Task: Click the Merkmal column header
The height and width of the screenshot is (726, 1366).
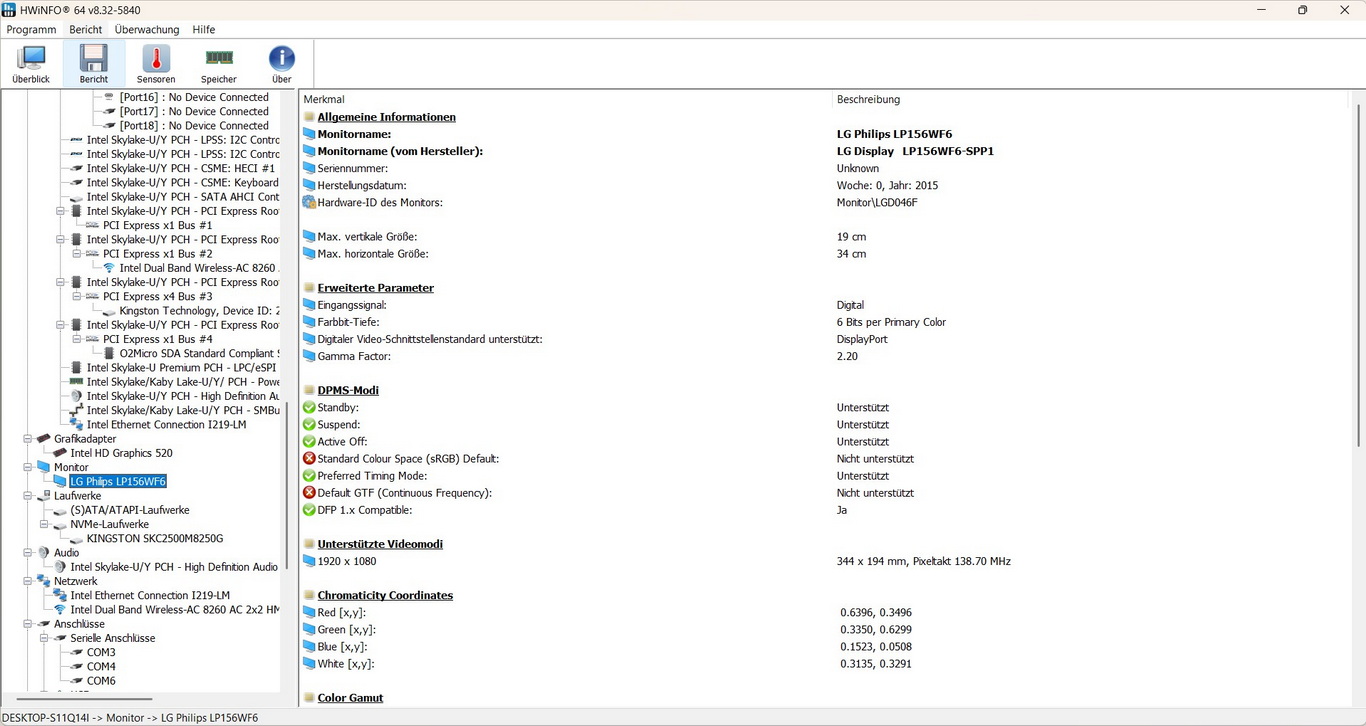Action: [324, 100]
